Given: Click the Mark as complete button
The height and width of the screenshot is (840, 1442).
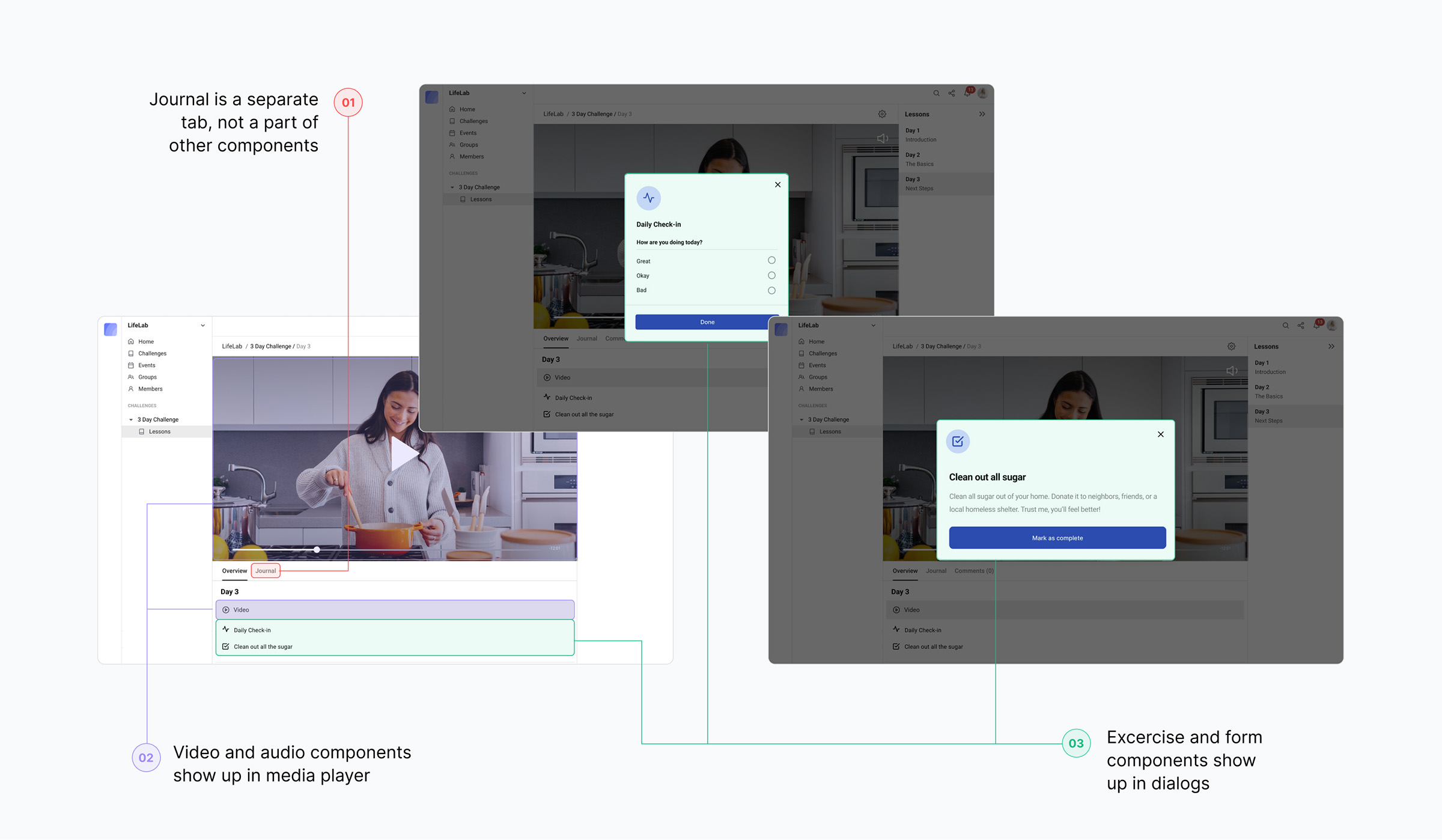Looking at the screenshot, I should 1057,538.
